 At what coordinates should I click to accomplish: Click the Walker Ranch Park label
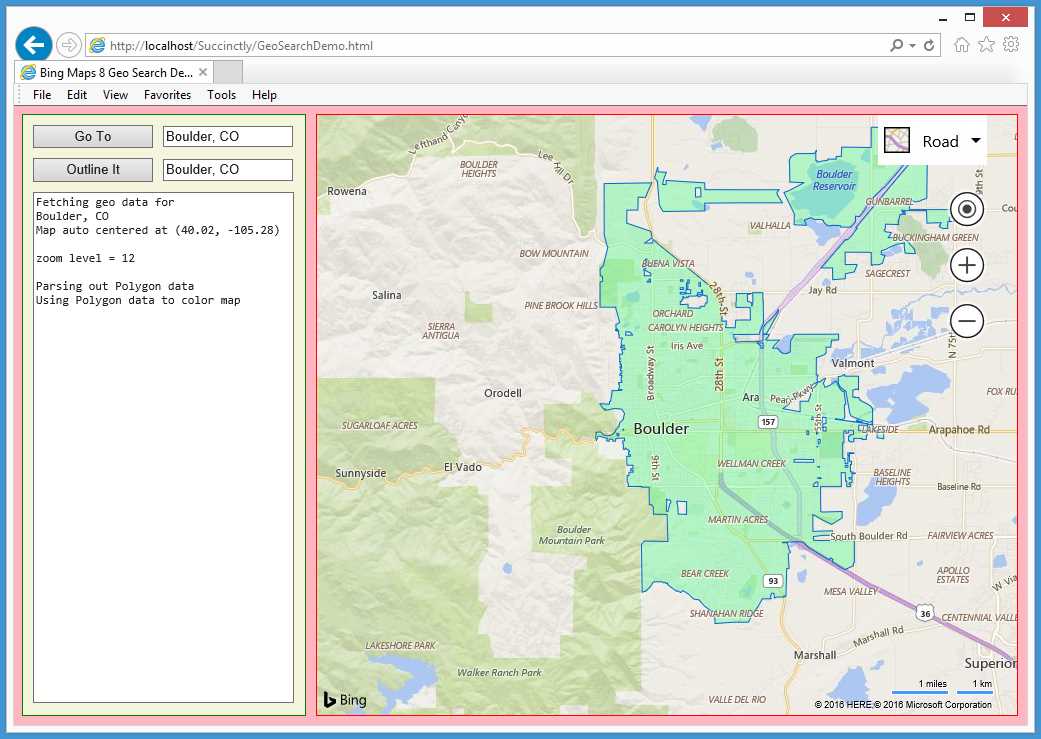499,673
